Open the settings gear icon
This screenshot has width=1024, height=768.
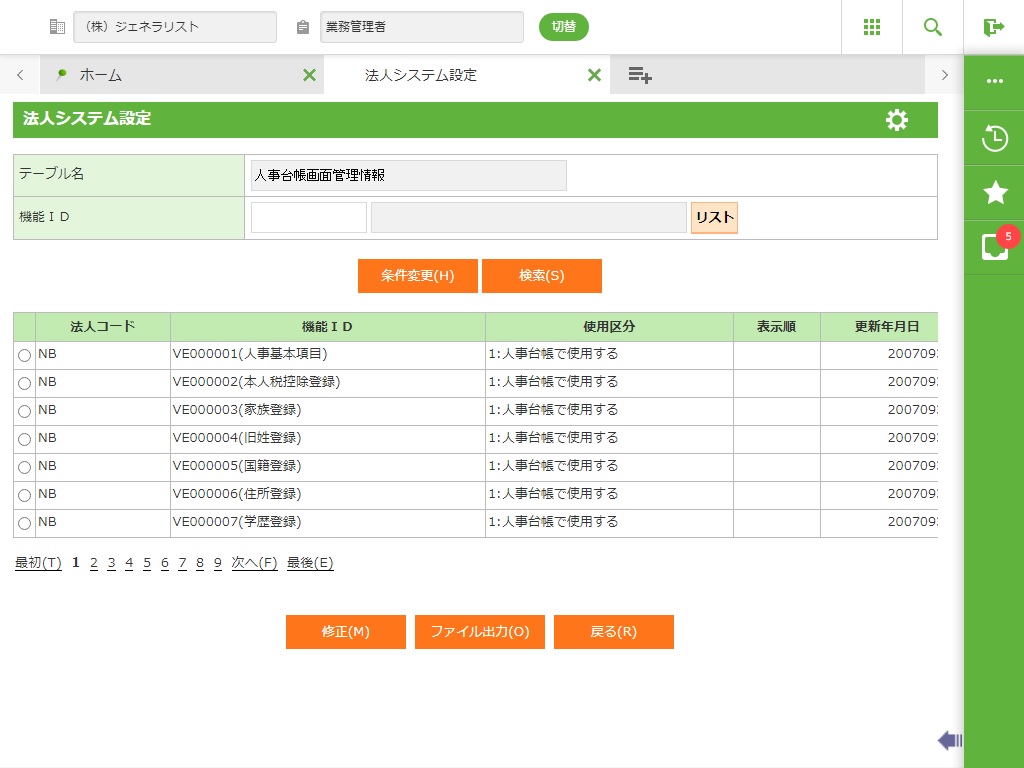[897, 120]
